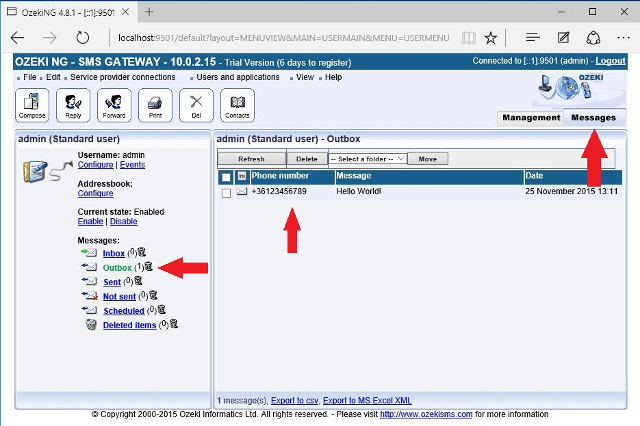Viewport: 640px width, 426px height.
Task: Open browser reading view icon
Action: point(469,38)
